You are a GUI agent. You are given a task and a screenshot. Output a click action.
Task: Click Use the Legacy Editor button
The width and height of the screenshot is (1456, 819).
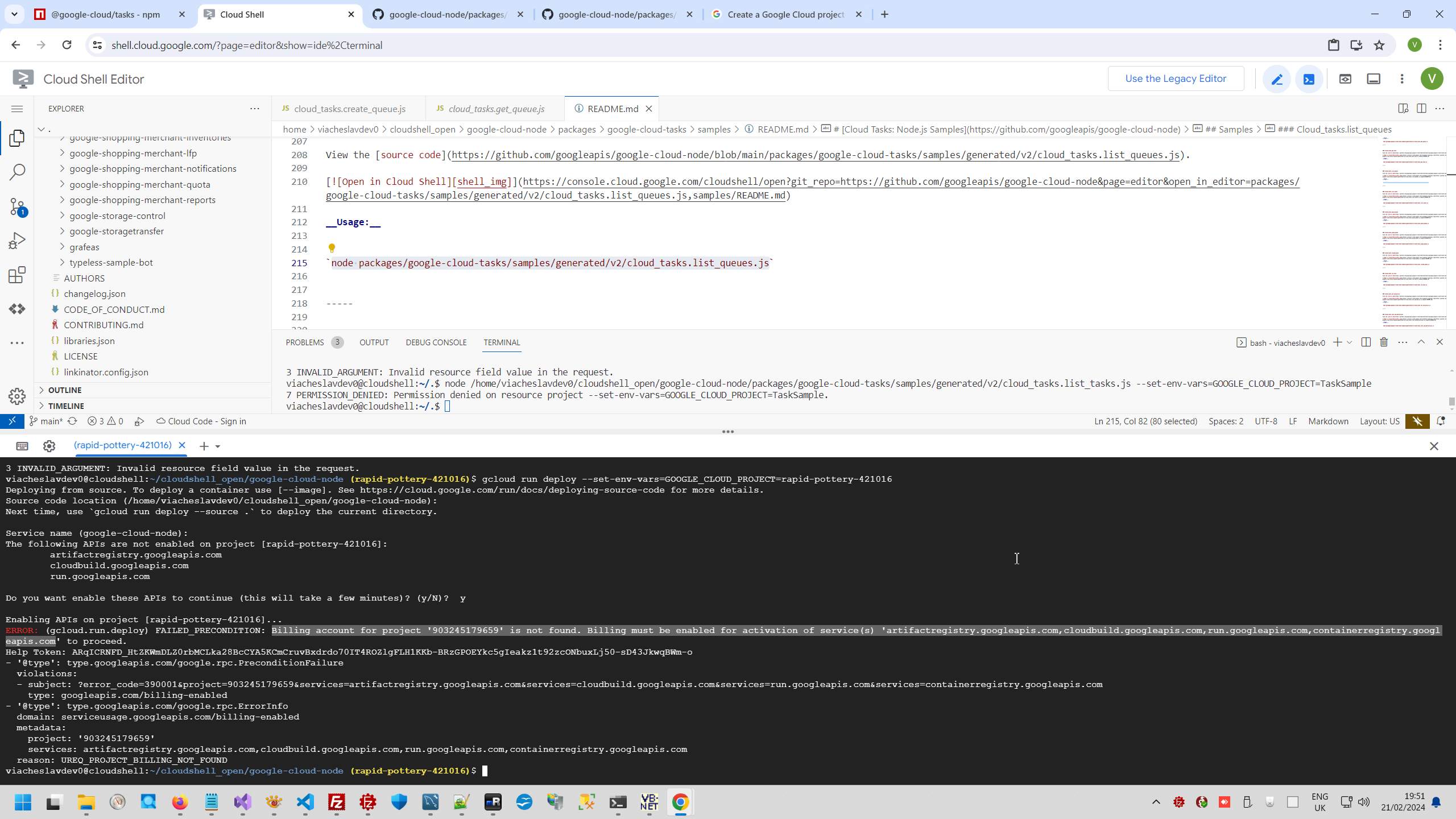pyautogui.click(x=1175, y=79)
